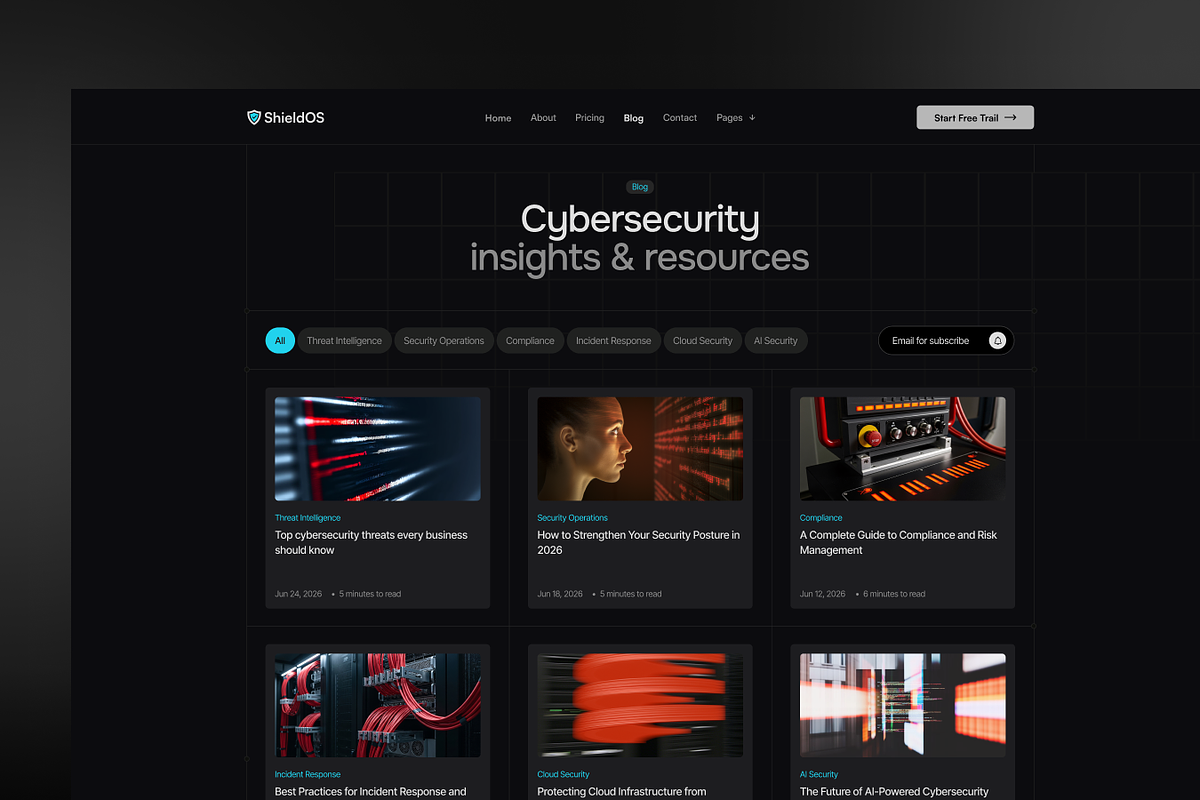Filter posts by Security Operations
The image size is (1200, 800).
pyautogui.click(x=444, y=340)
